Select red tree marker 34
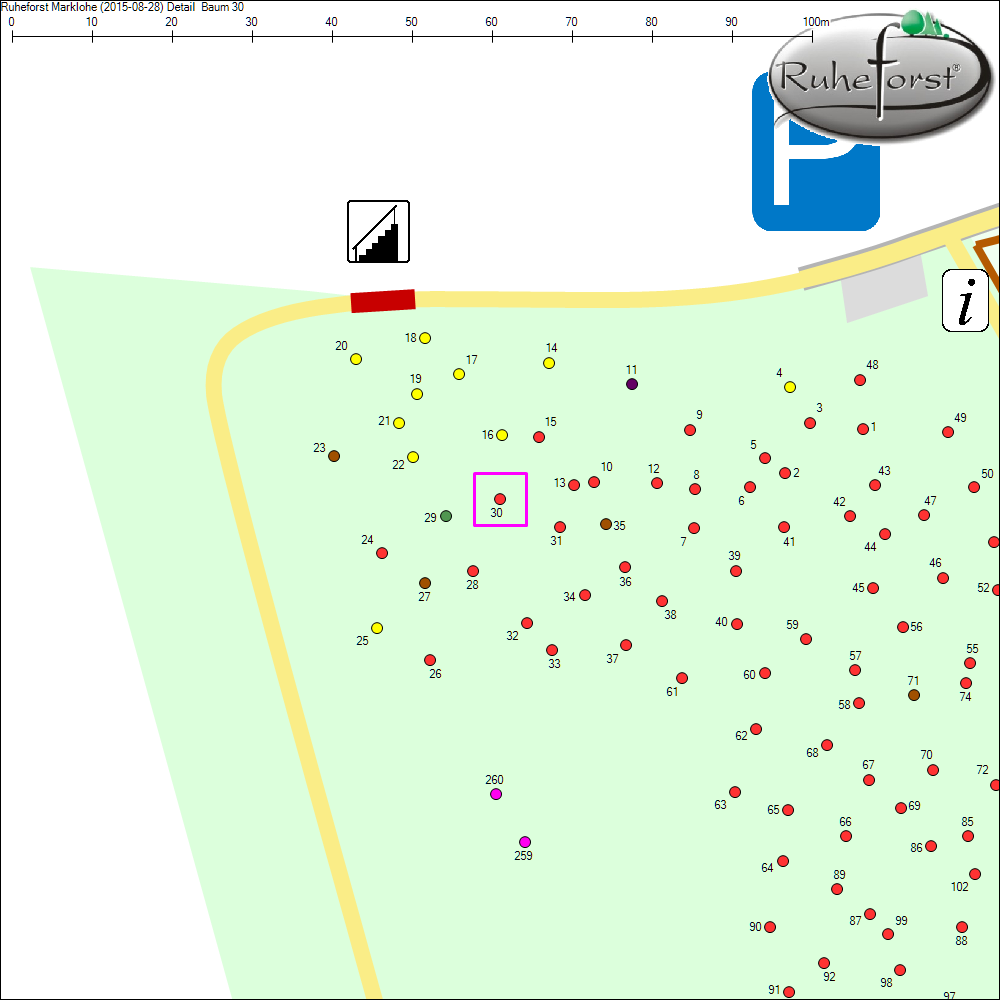This screenshot has height=1000, width=1000. point(585,595)
